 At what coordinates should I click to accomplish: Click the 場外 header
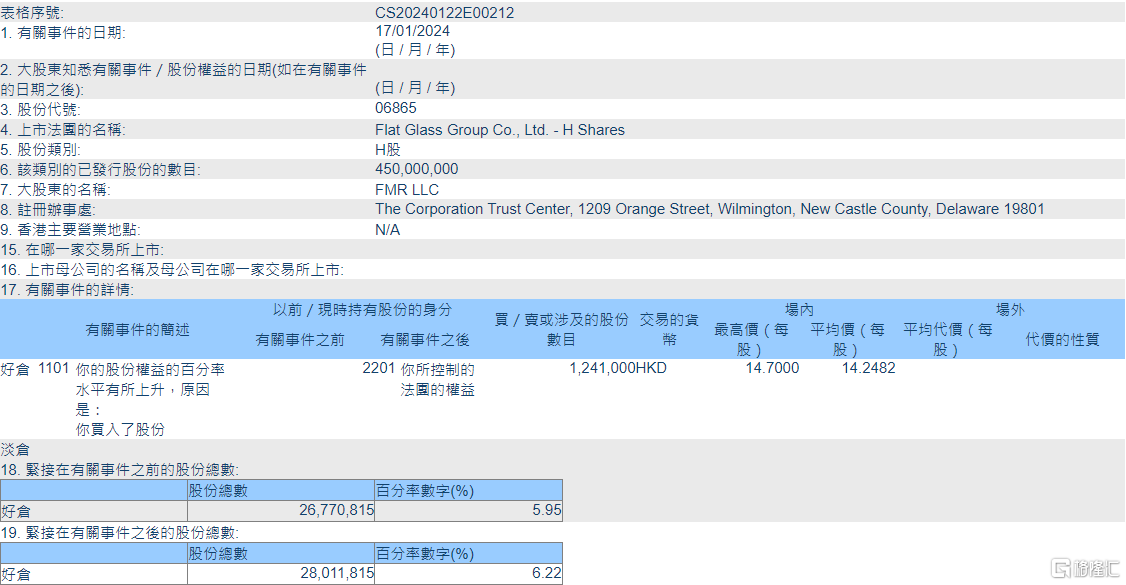(x=1010, y=309)
